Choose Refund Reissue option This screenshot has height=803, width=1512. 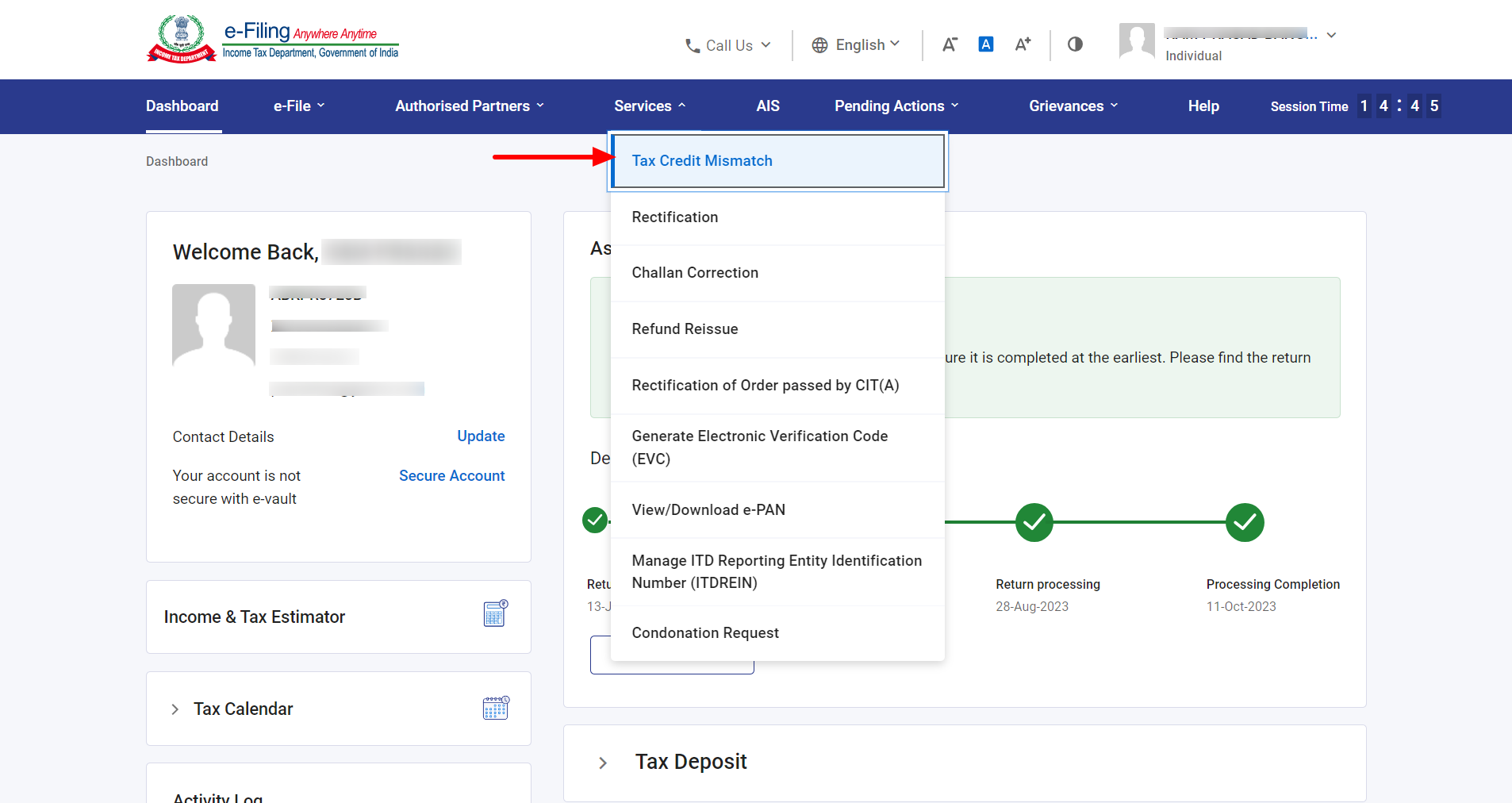[x=778, y=329]
